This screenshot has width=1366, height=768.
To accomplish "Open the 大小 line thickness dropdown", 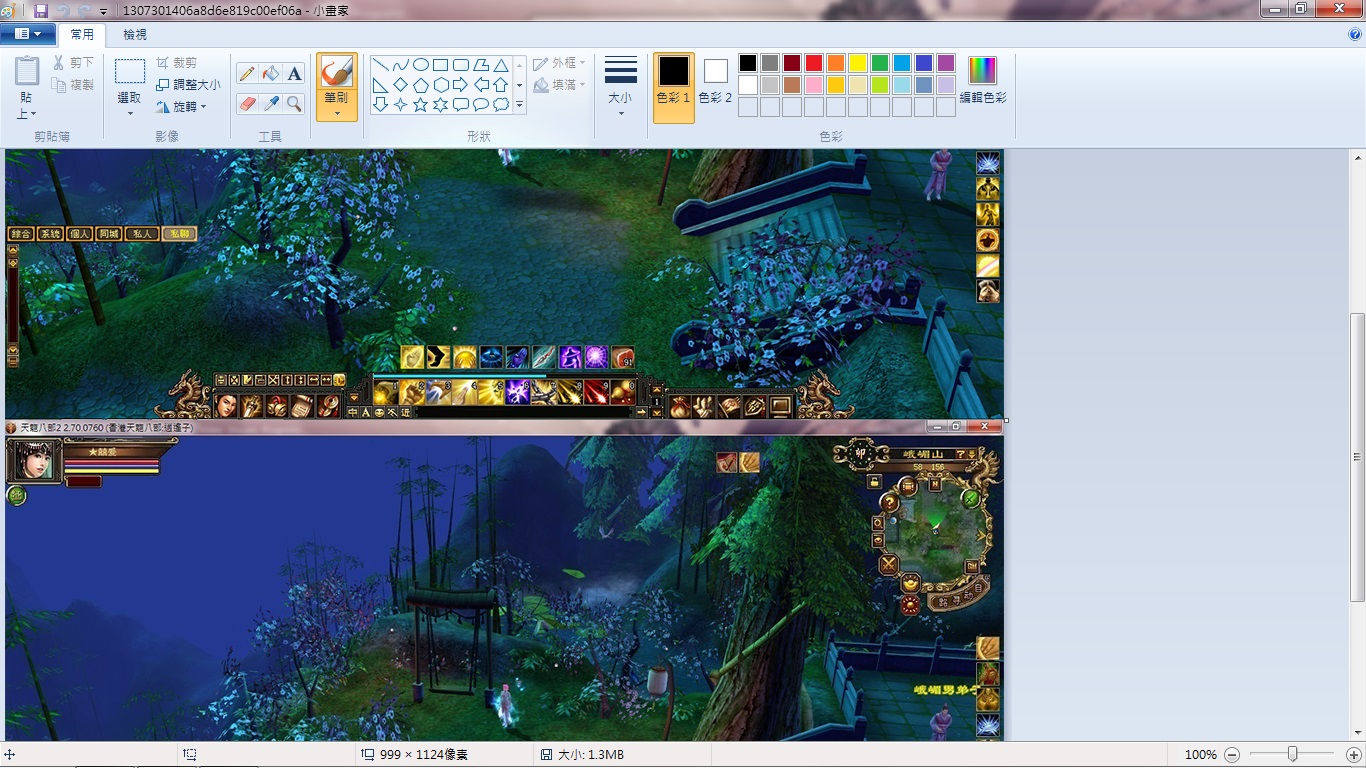I will click(621, 87).
